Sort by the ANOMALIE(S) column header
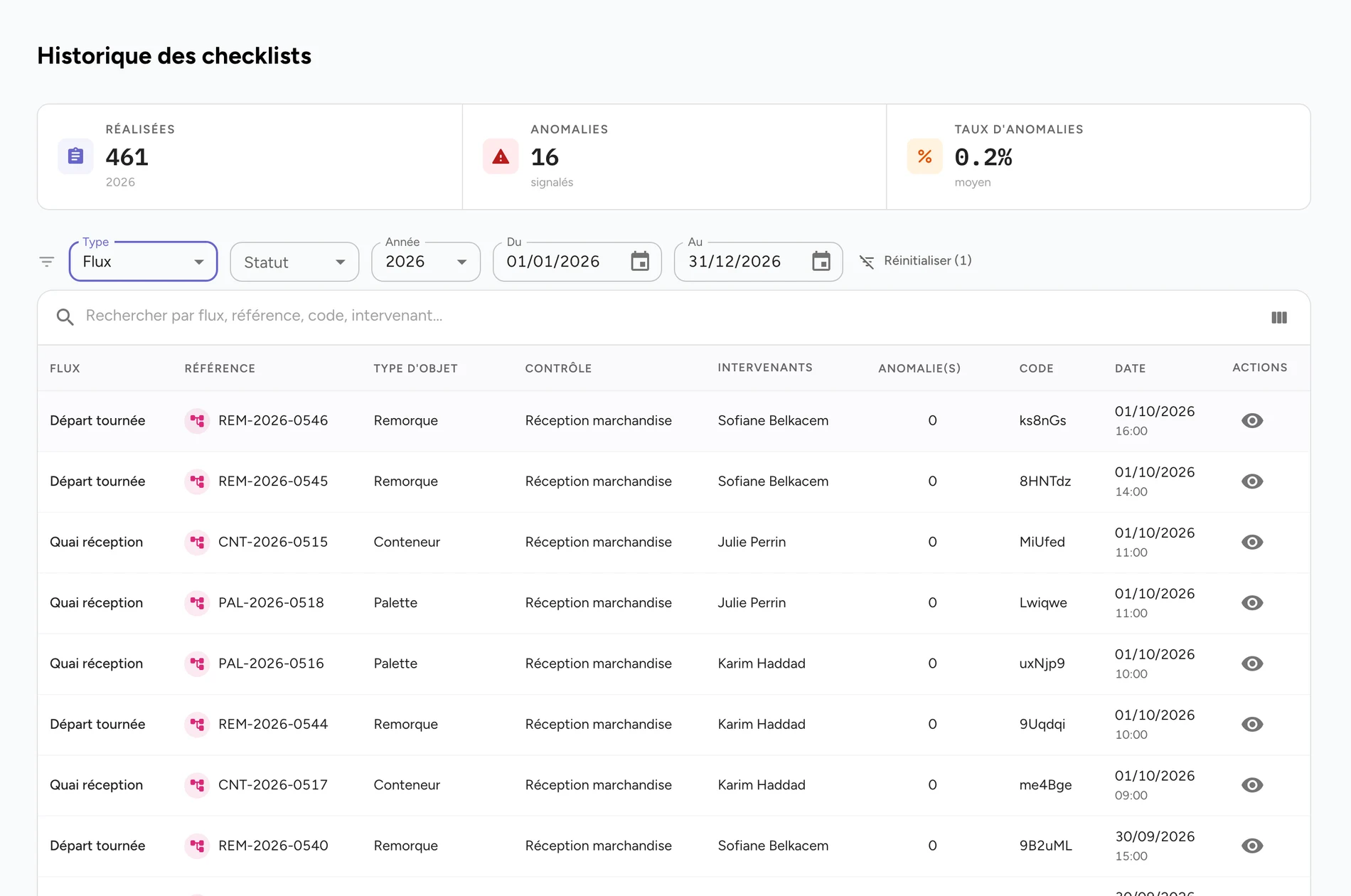Image resolution: width=1351 pixels, height=896 pixels. (x=919, y=368)
